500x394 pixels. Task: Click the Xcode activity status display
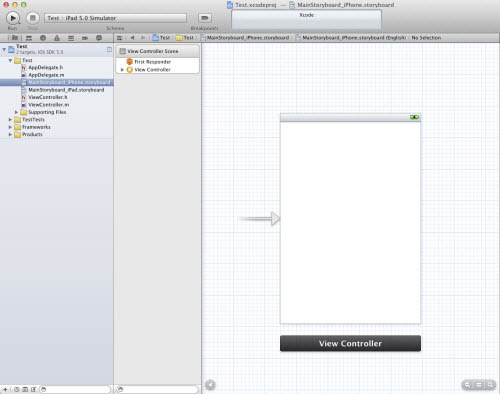coord(306,20)
